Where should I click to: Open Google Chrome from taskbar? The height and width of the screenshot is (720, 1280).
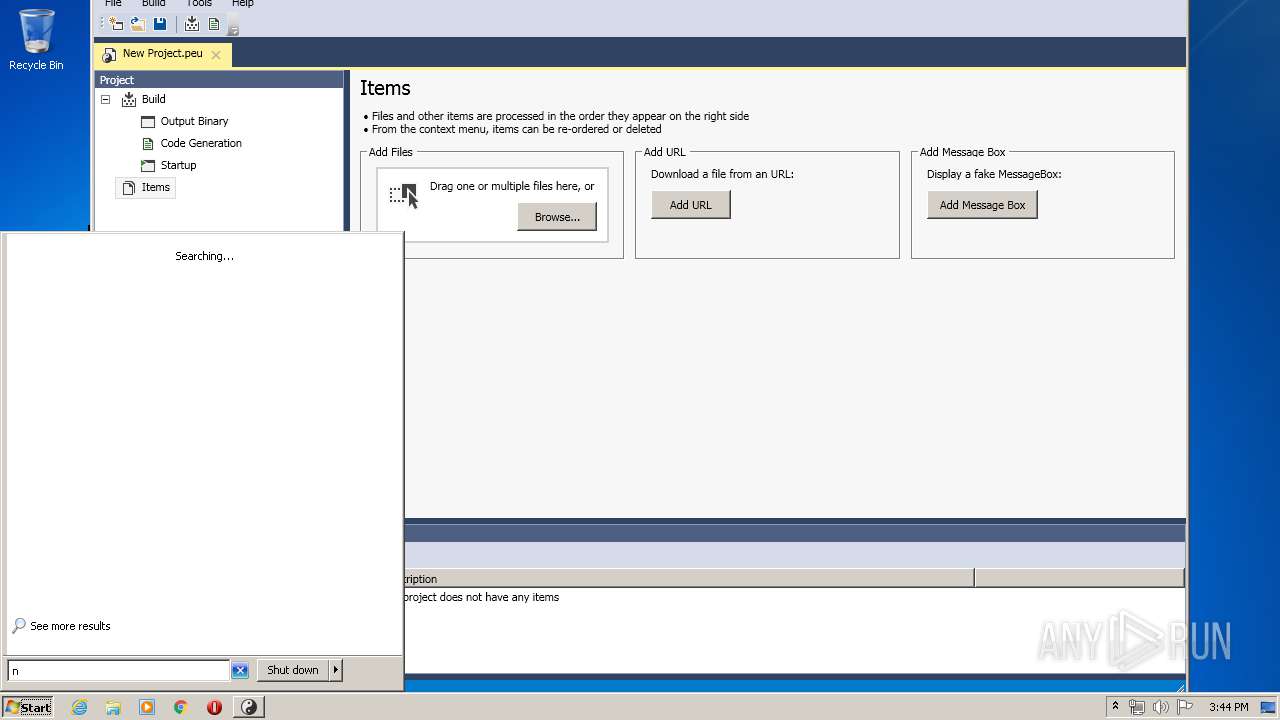[181, 707]
